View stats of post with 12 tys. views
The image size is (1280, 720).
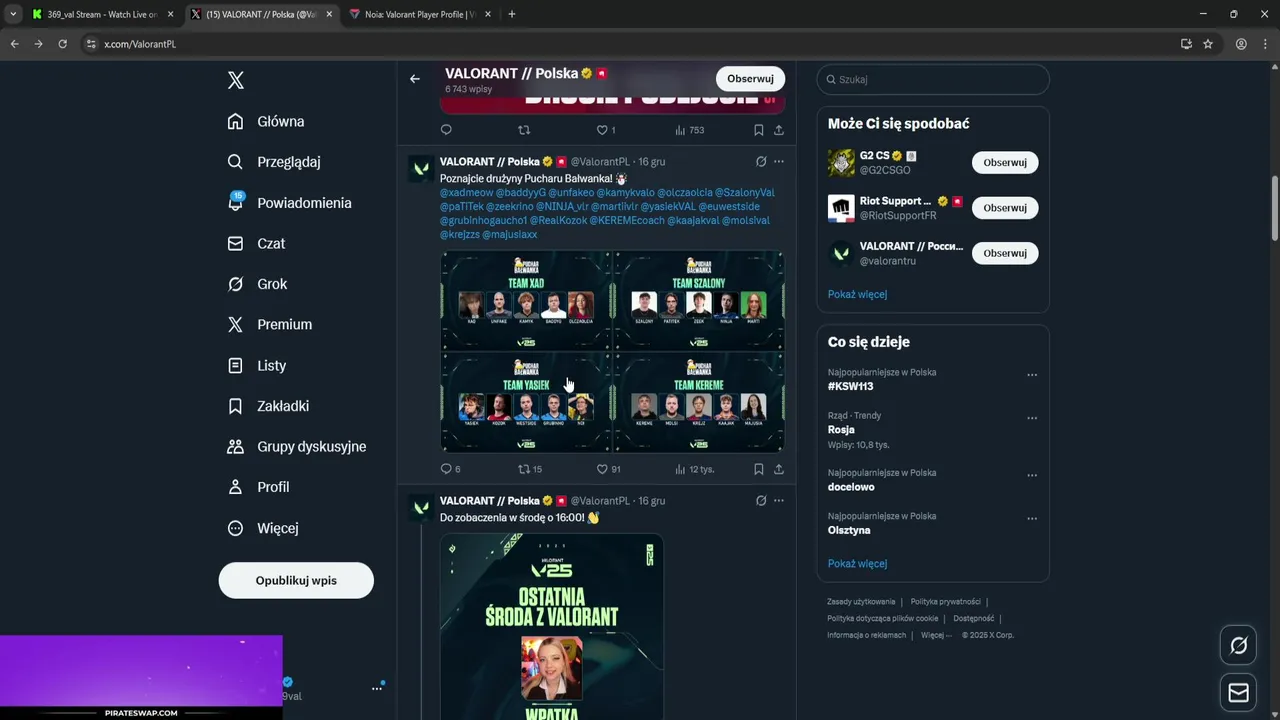coord(694,469)
